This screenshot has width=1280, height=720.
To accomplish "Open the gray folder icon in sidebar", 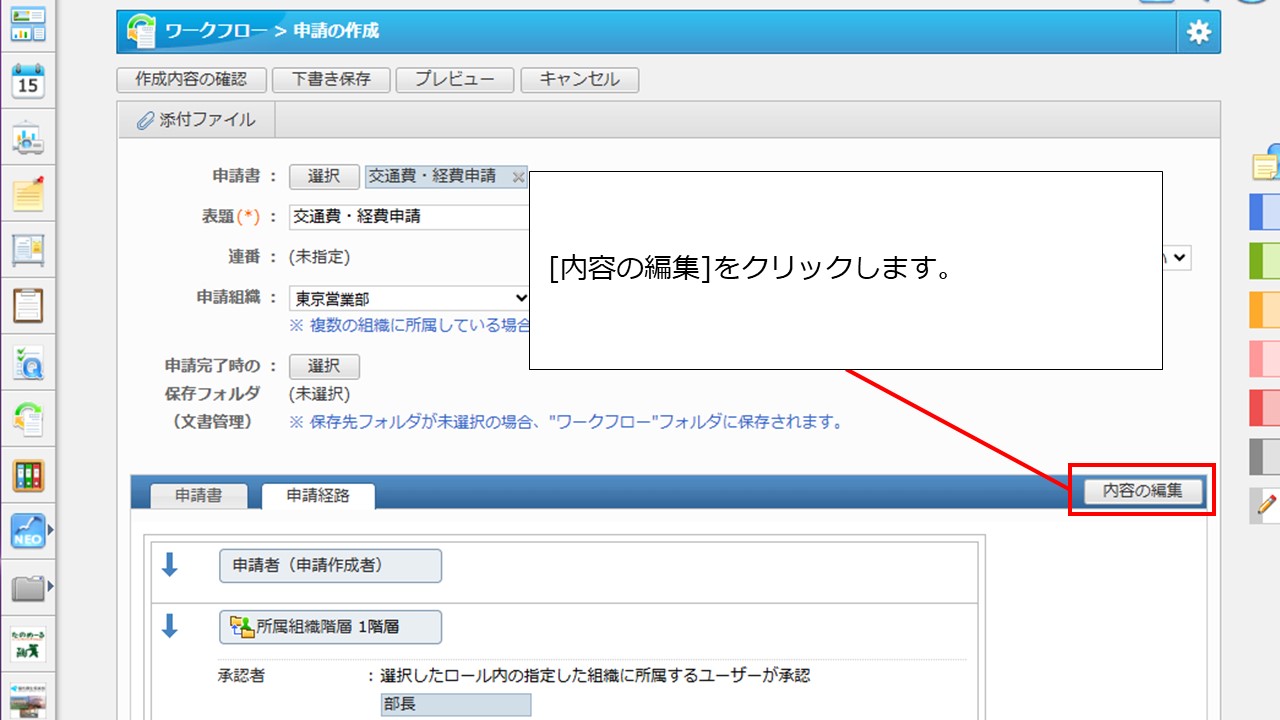I will [28, 587].
